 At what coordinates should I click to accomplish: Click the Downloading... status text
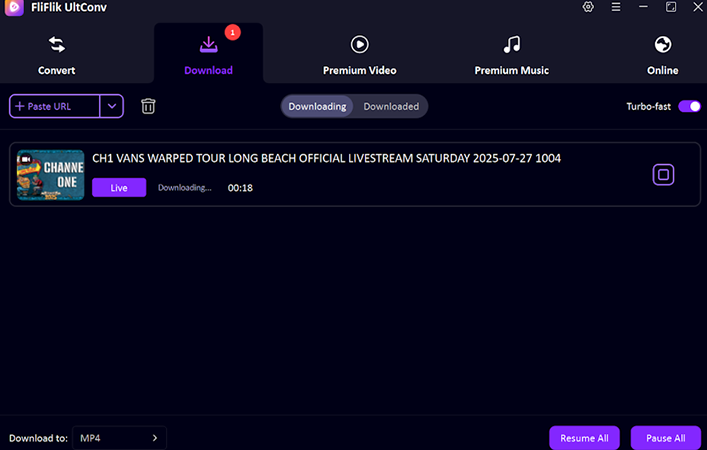click(184, 188)
